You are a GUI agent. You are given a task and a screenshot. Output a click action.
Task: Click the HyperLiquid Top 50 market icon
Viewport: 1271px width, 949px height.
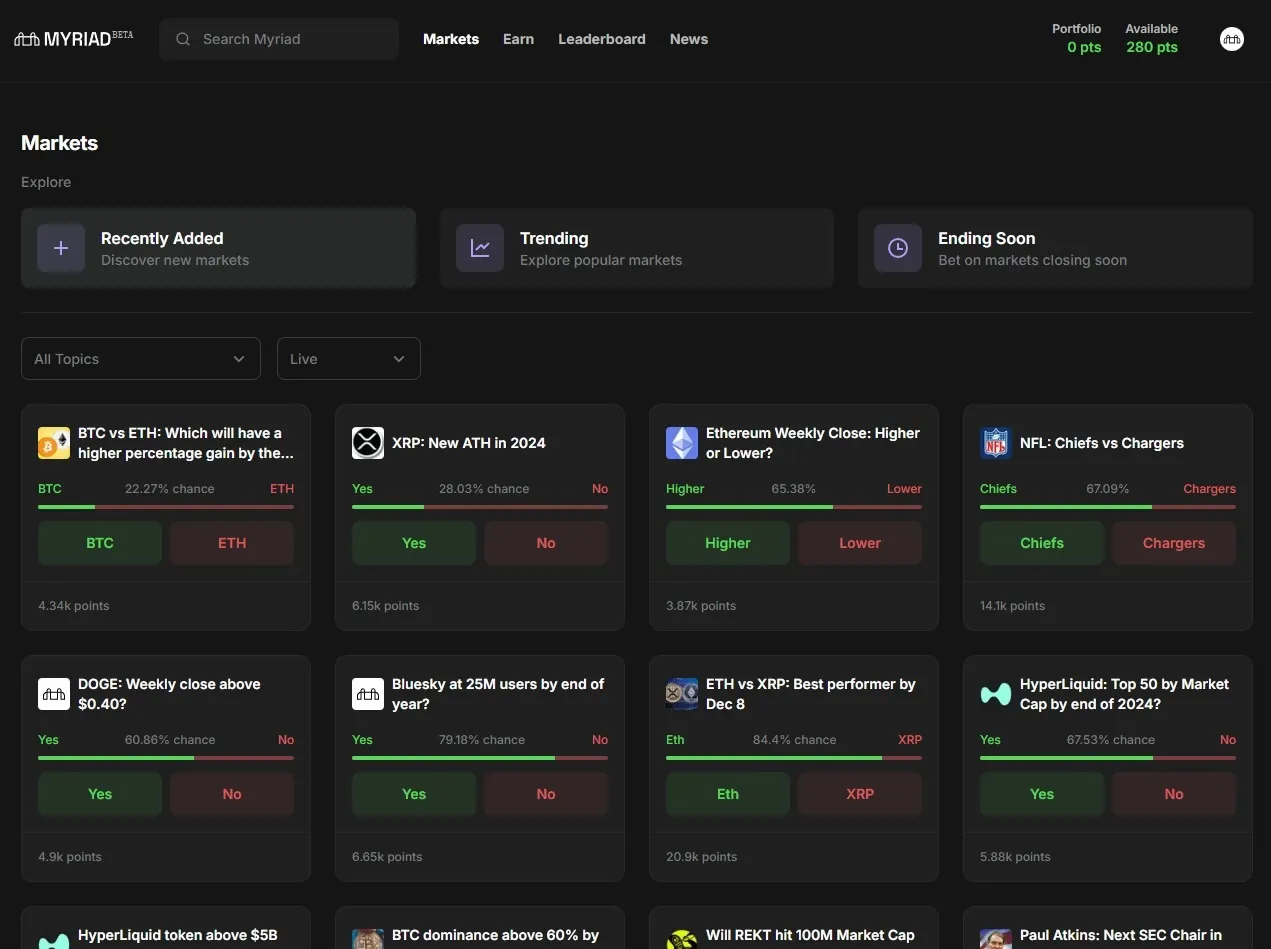point(996,694)
